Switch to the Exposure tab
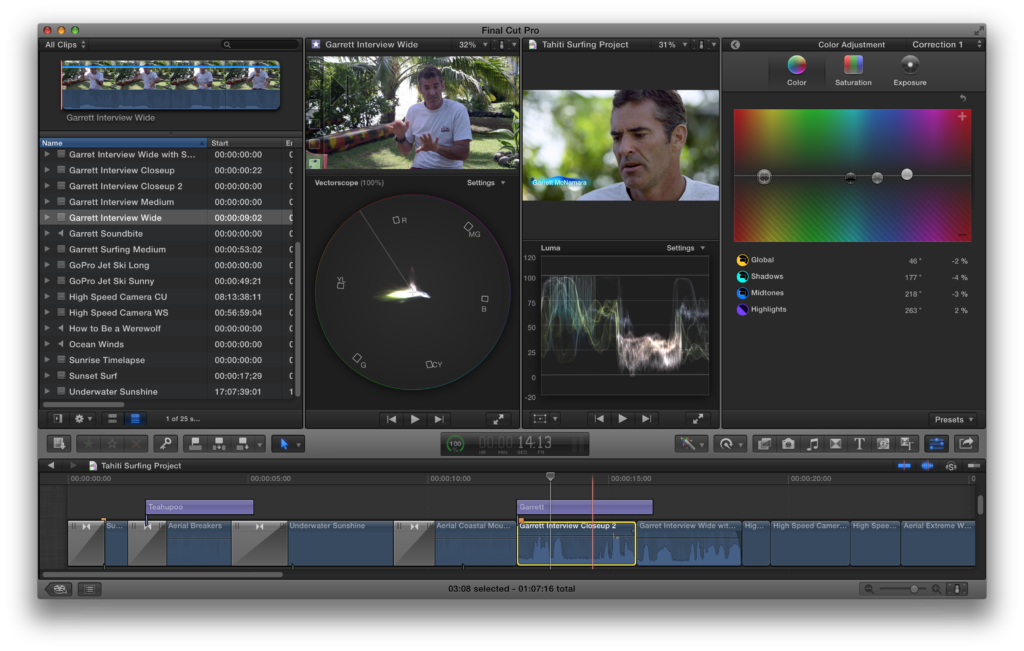 pyautogui.click(x=910, y=71)
